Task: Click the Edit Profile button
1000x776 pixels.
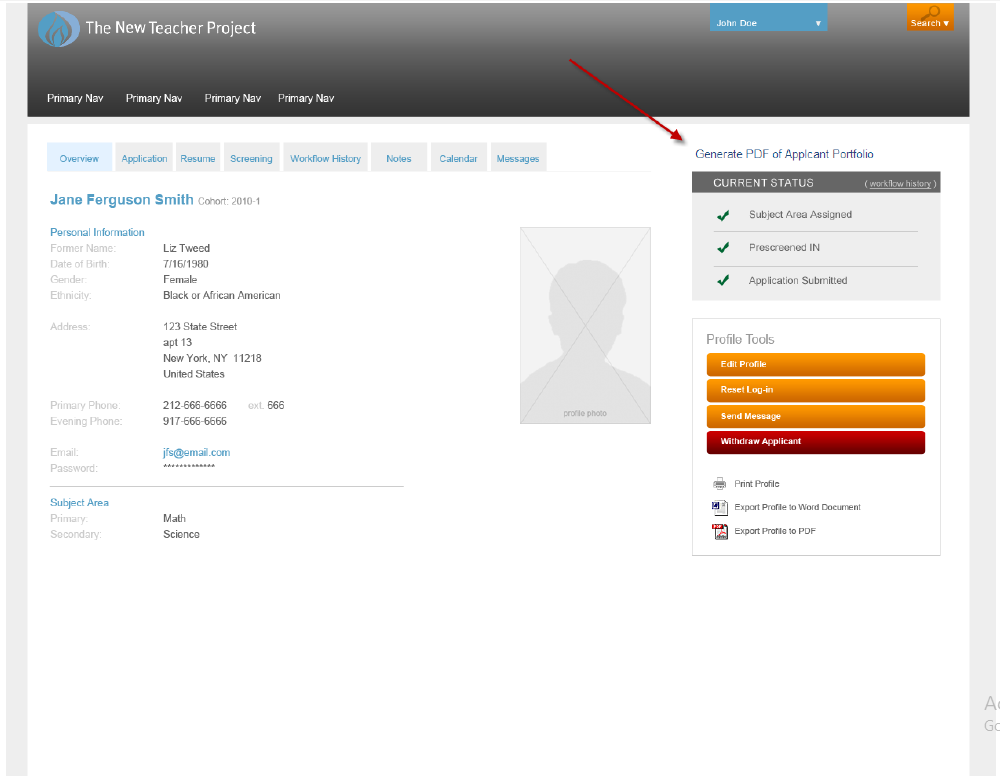Action: [816, 365]
